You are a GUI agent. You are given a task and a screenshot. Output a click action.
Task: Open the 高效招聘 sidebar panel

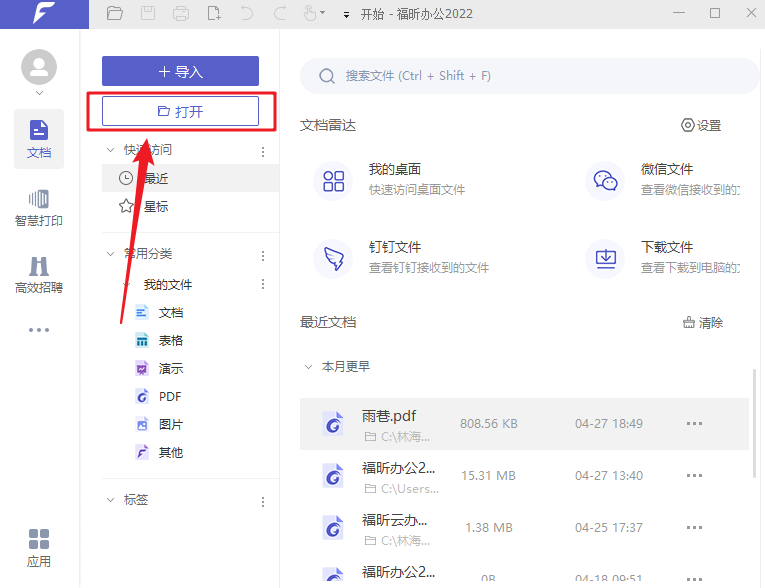coord(39,275)
